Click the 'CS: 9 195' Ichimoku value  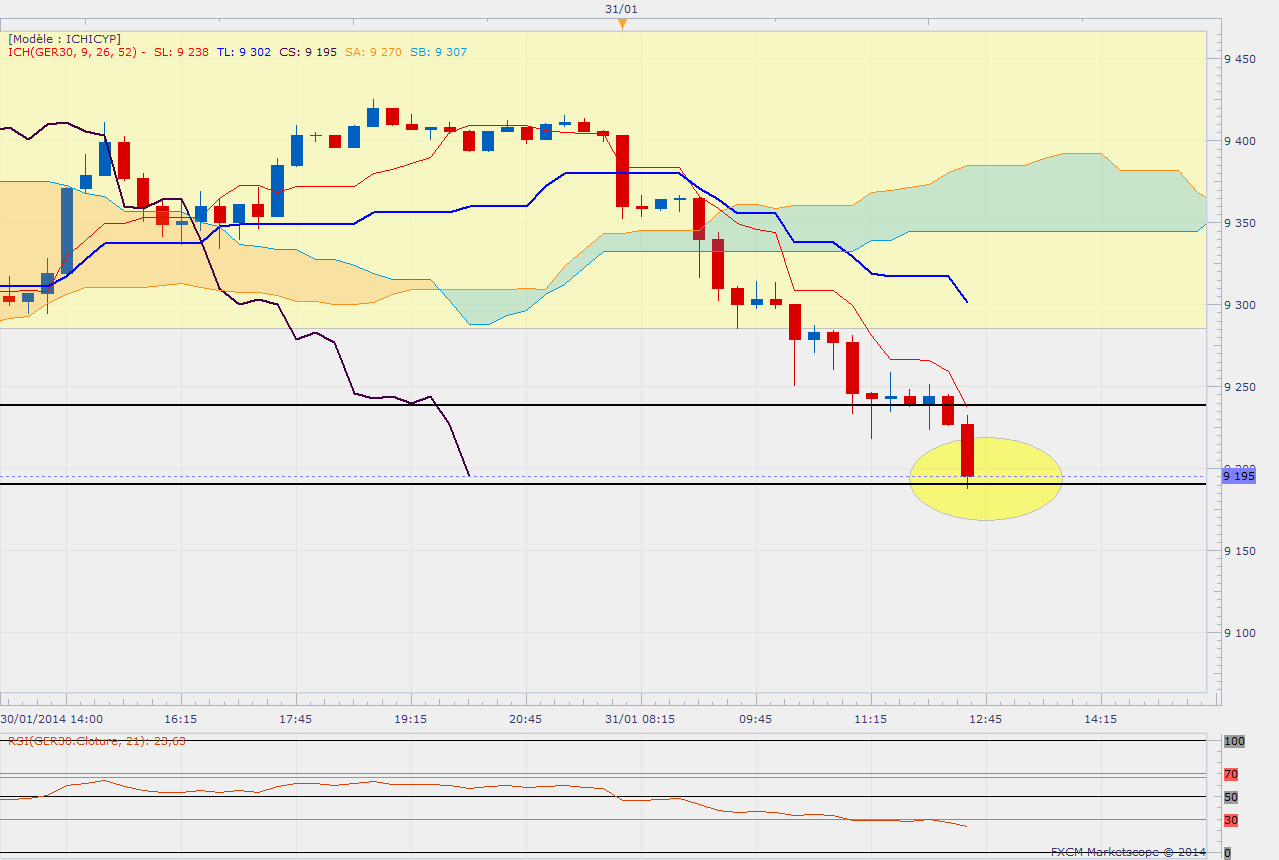(308, 52)
